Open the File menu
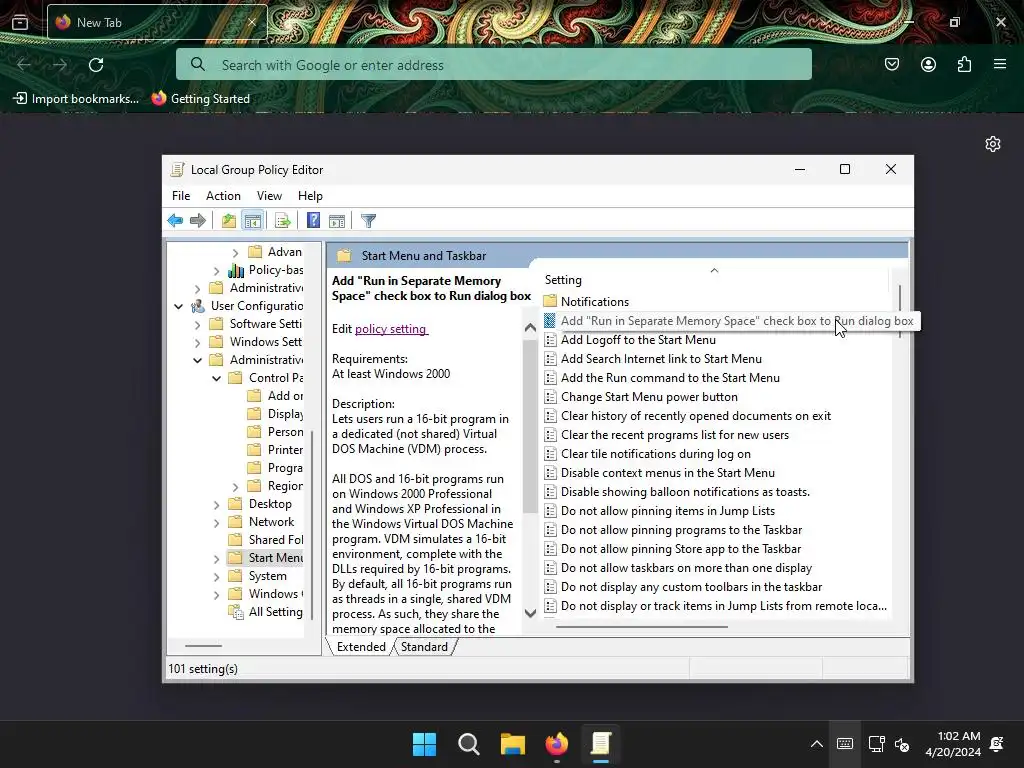The height and width of the screenshot is (768, 1024). [181, 196]
